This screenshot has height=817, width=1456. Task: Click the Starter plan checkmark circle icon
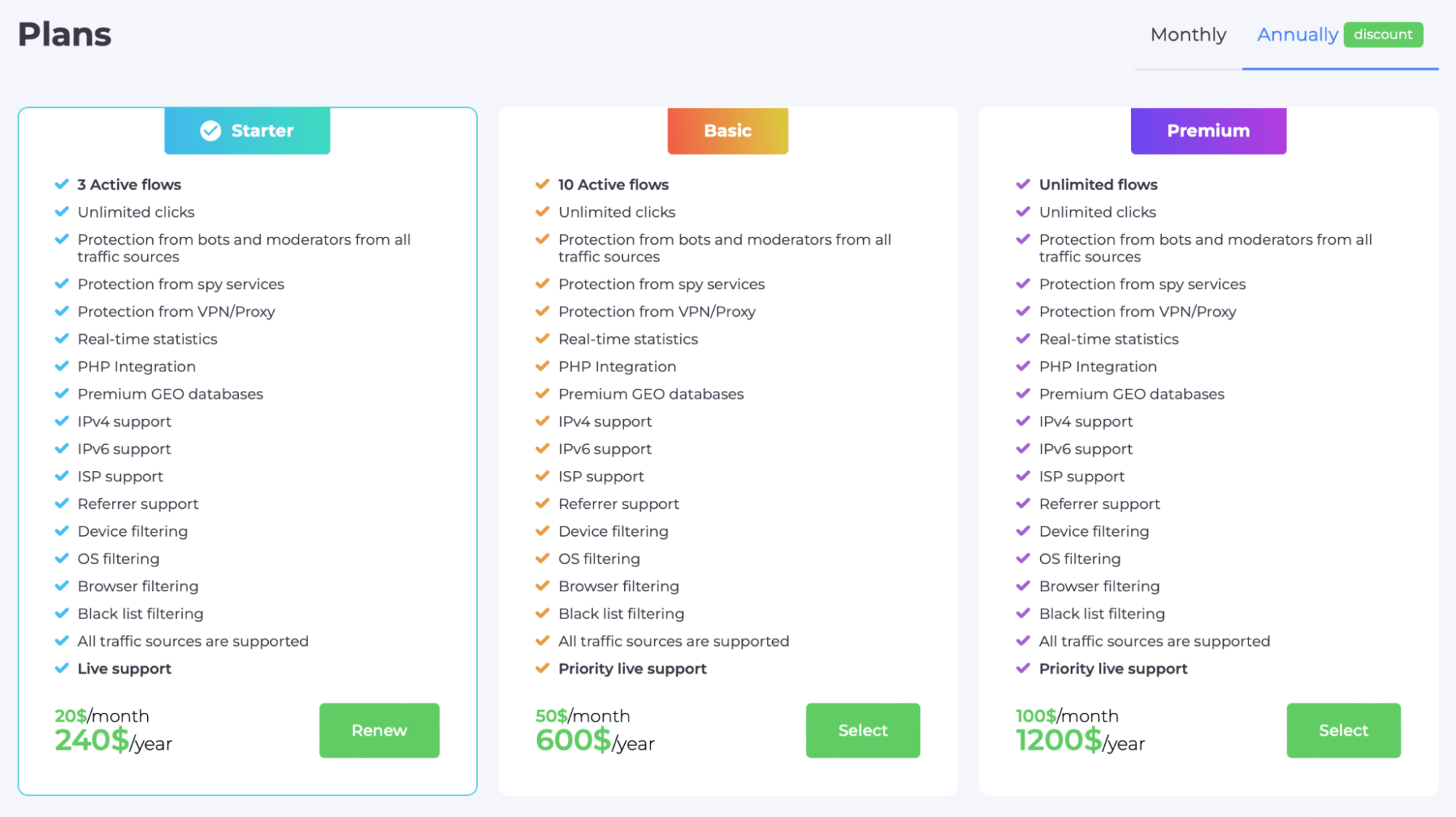pyautogui.click(x=210, y=131)
